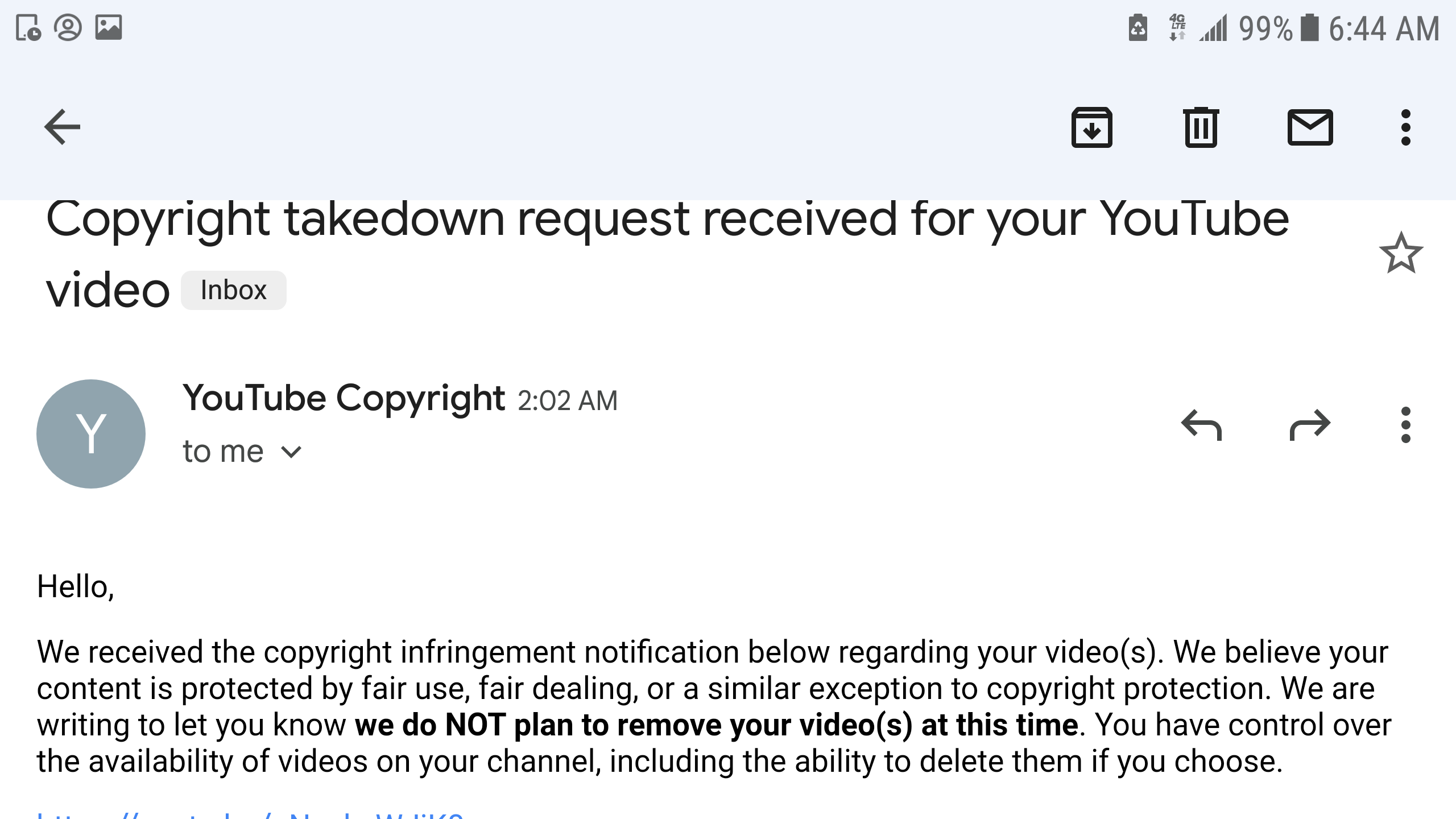This screenshot has width=1456, height=819.
Task: Mark the email as unread
Action: pyautogui.click(x=1310, y=127)
